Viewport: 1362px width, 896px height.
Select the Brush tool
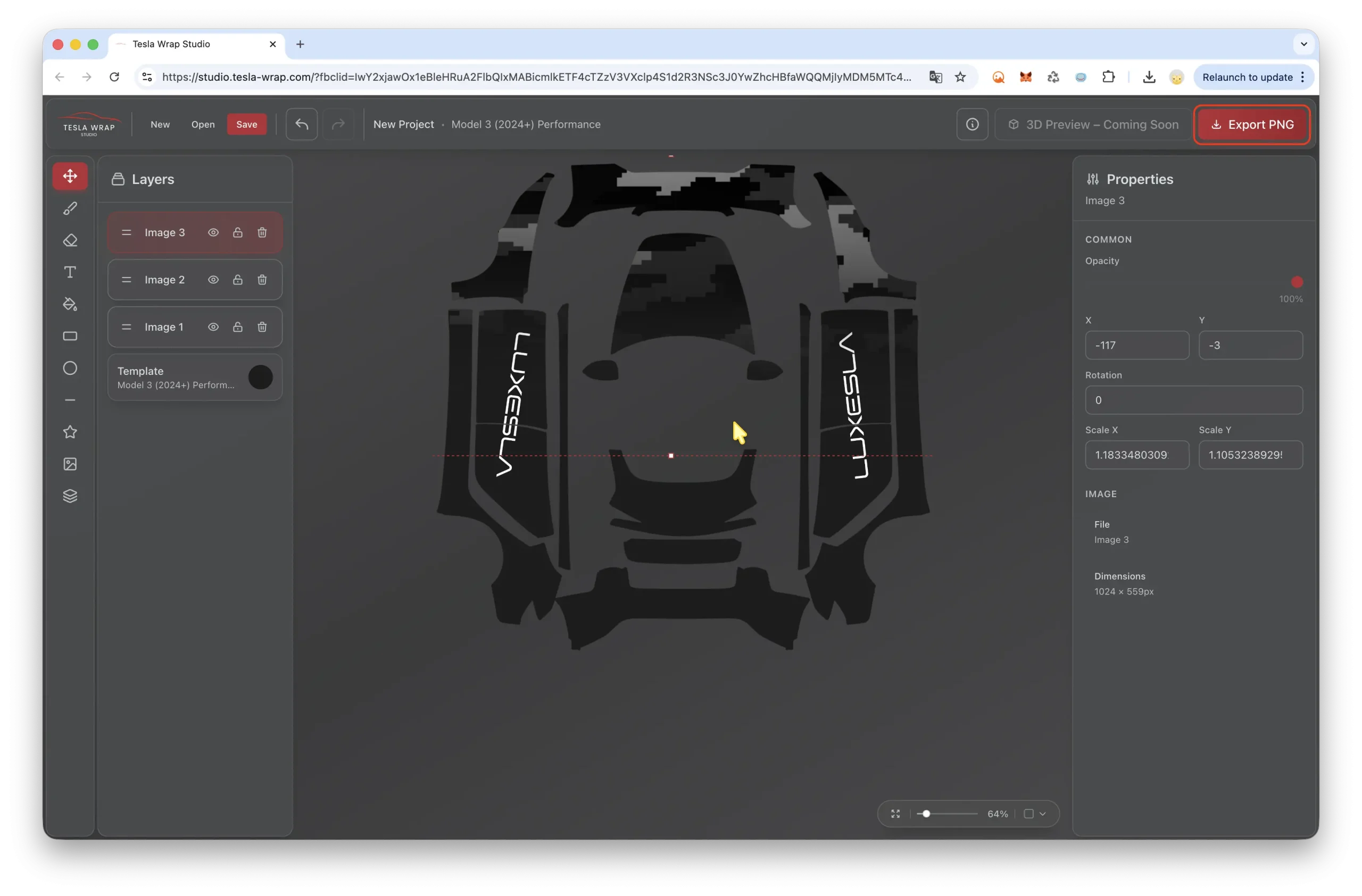(x=70, y=208)
